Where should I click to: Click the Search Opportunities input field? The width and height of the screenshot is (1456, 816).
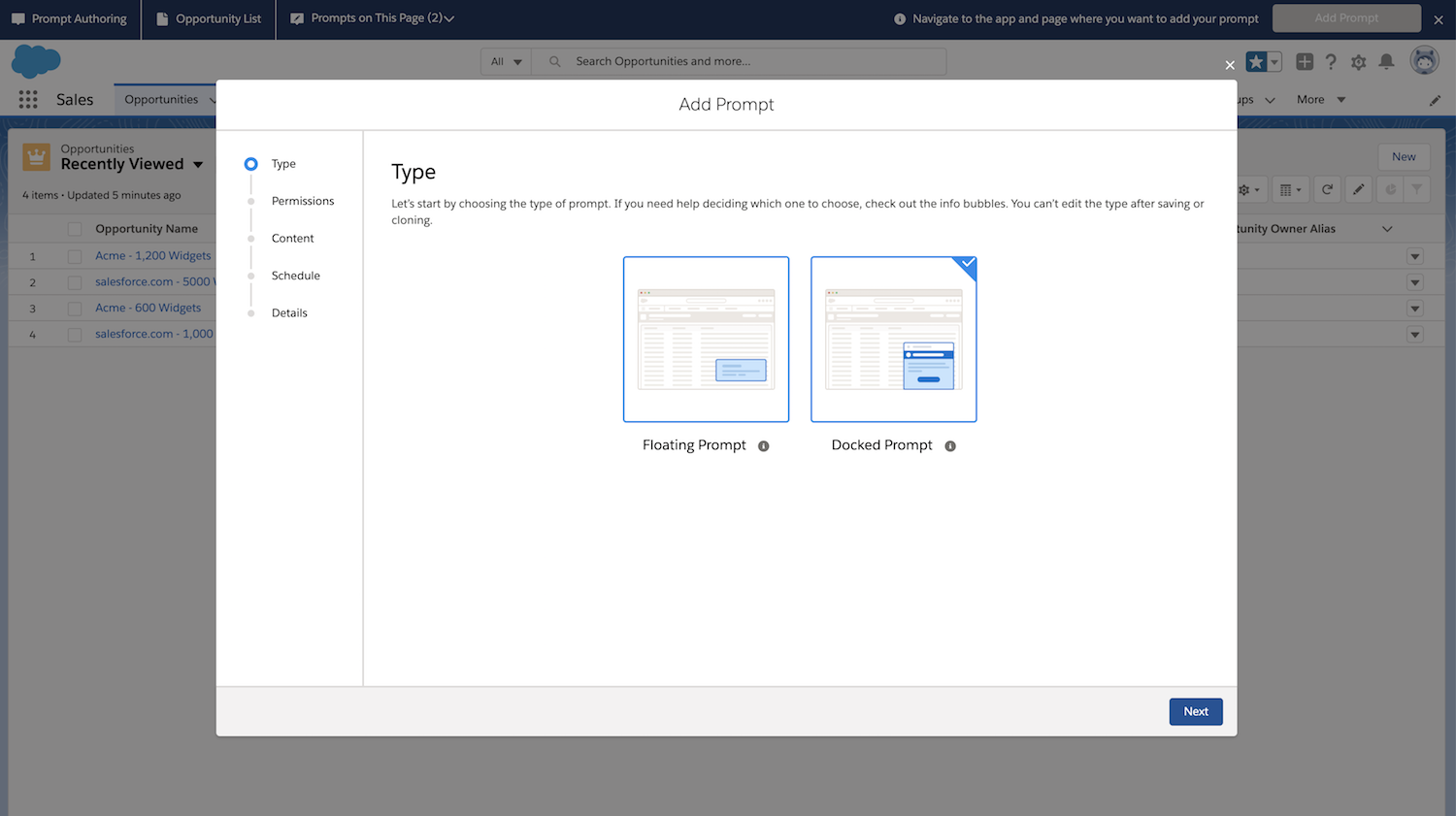click(x=747, y=62)
